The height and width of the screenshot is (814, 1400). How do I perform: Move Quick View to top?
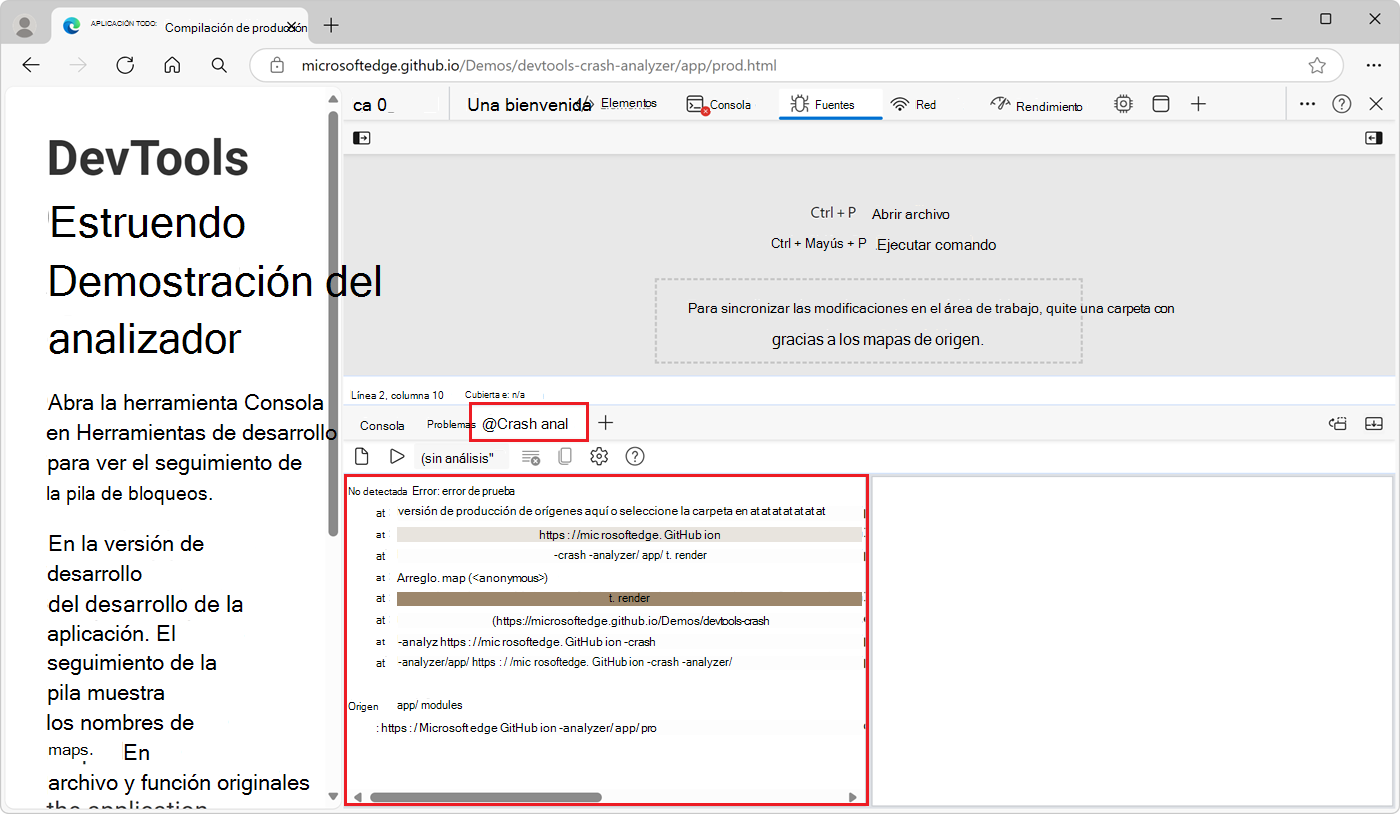[1338, 424]
